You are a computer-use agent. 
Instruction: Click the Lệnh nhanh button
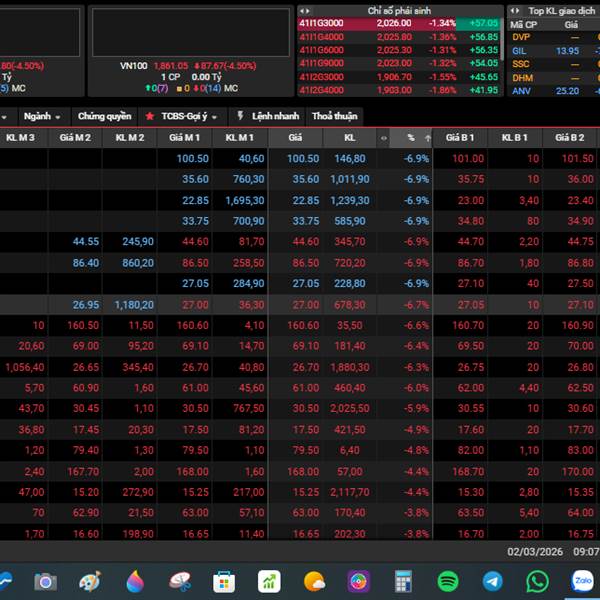click(273, 116)
